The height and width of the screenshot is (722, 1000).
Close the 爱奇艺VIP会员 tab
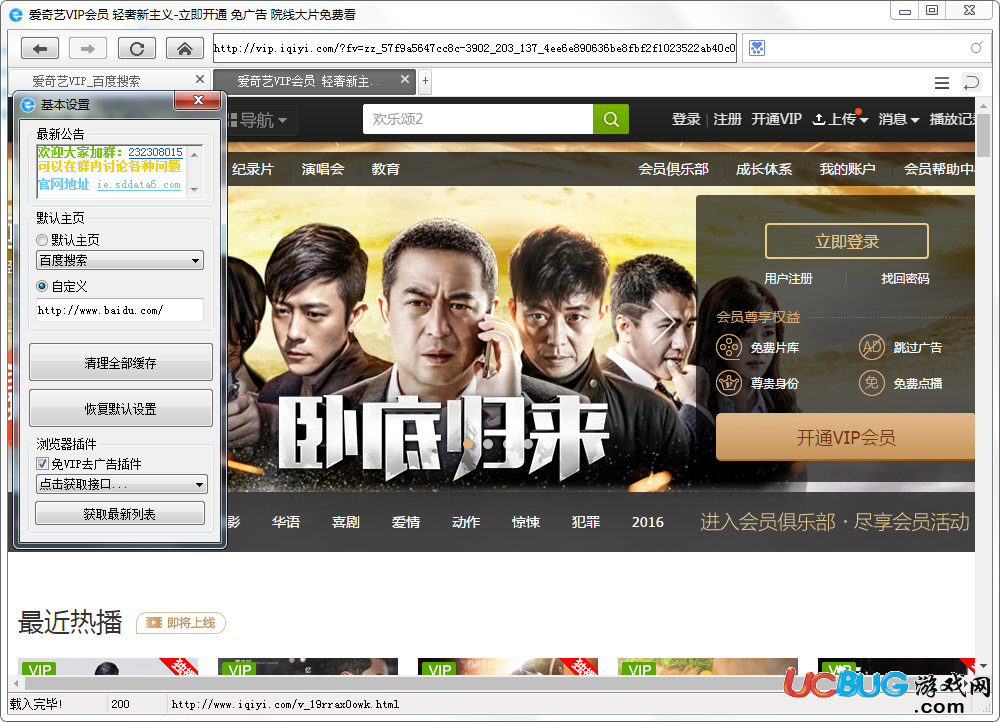coord(405,79)
